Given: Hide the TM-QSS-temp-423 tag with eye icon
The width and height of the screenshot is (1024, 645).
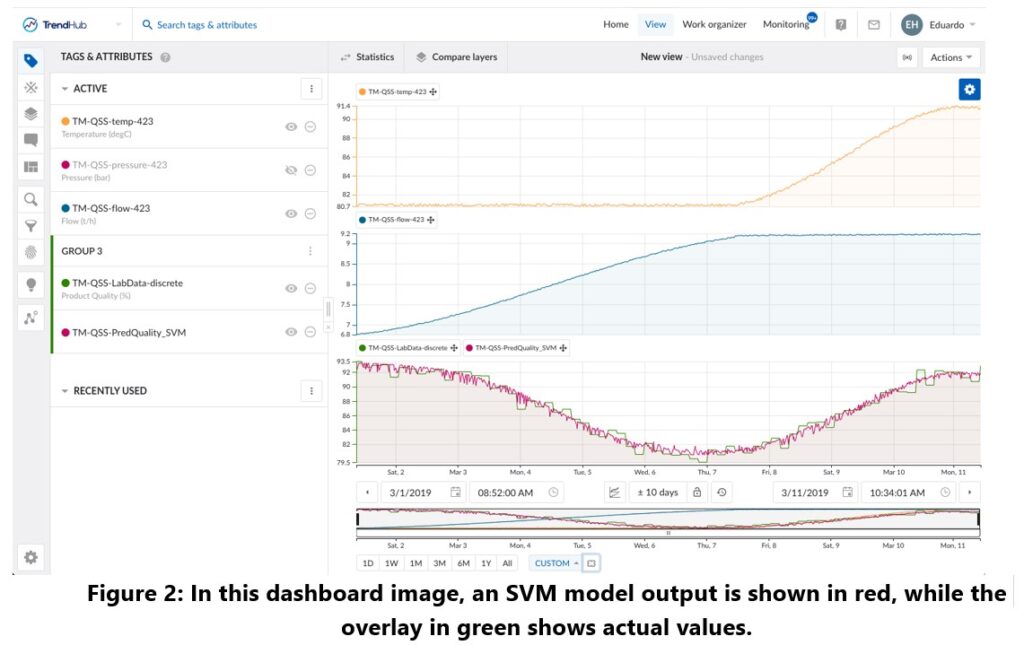Looking at the screenshot, I should click(x=291, y=127).
